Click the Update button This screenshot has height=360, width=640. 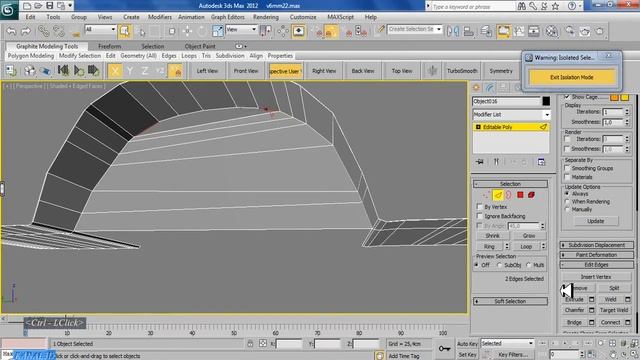596,221
